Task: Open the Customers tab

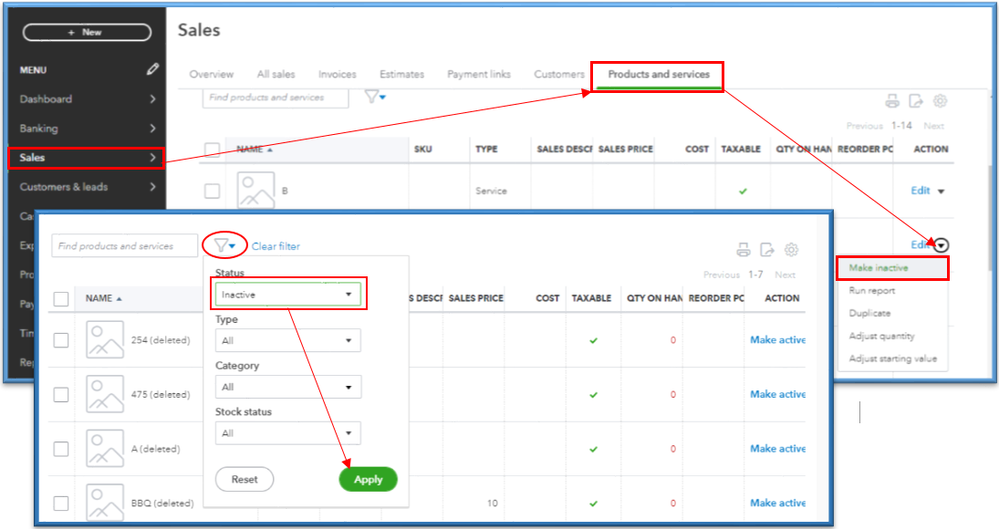Action: click(x=559, y=74)
